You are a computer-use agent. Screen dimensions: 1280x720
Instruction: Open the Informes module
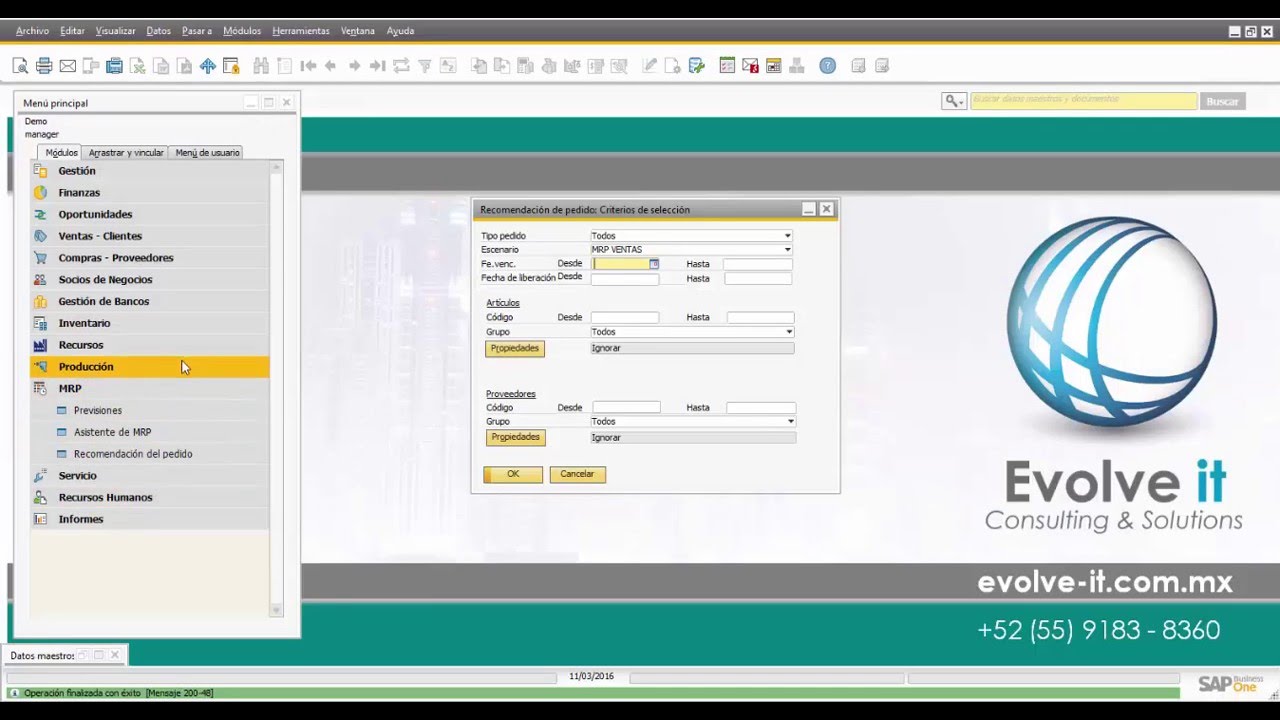150,519
